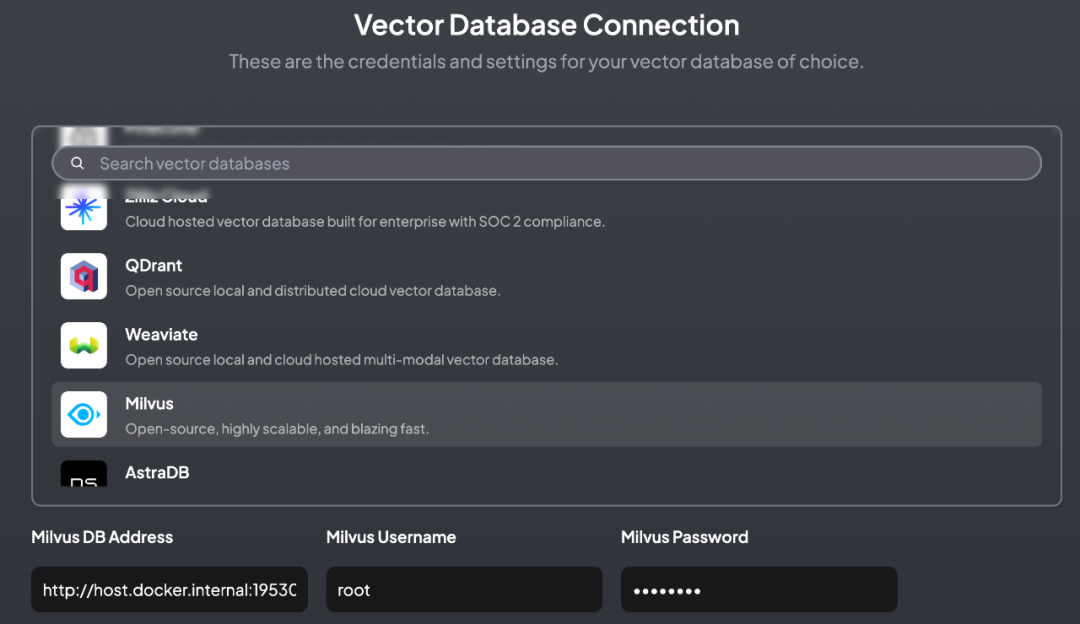This screenshot has width=1080, height=624.
Task: Click the Zilliz SOC 2 compliance description
Action: pos(364,221)
